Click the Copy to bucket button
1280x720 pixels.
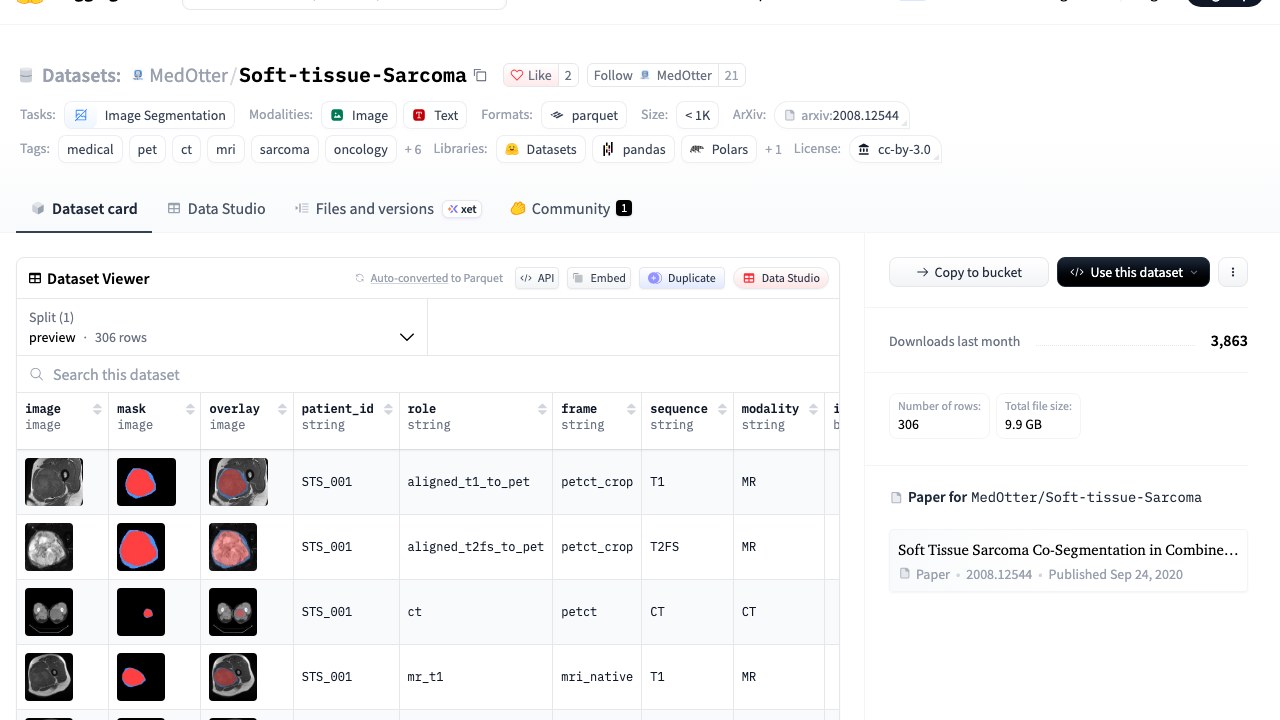pos(968,272)
